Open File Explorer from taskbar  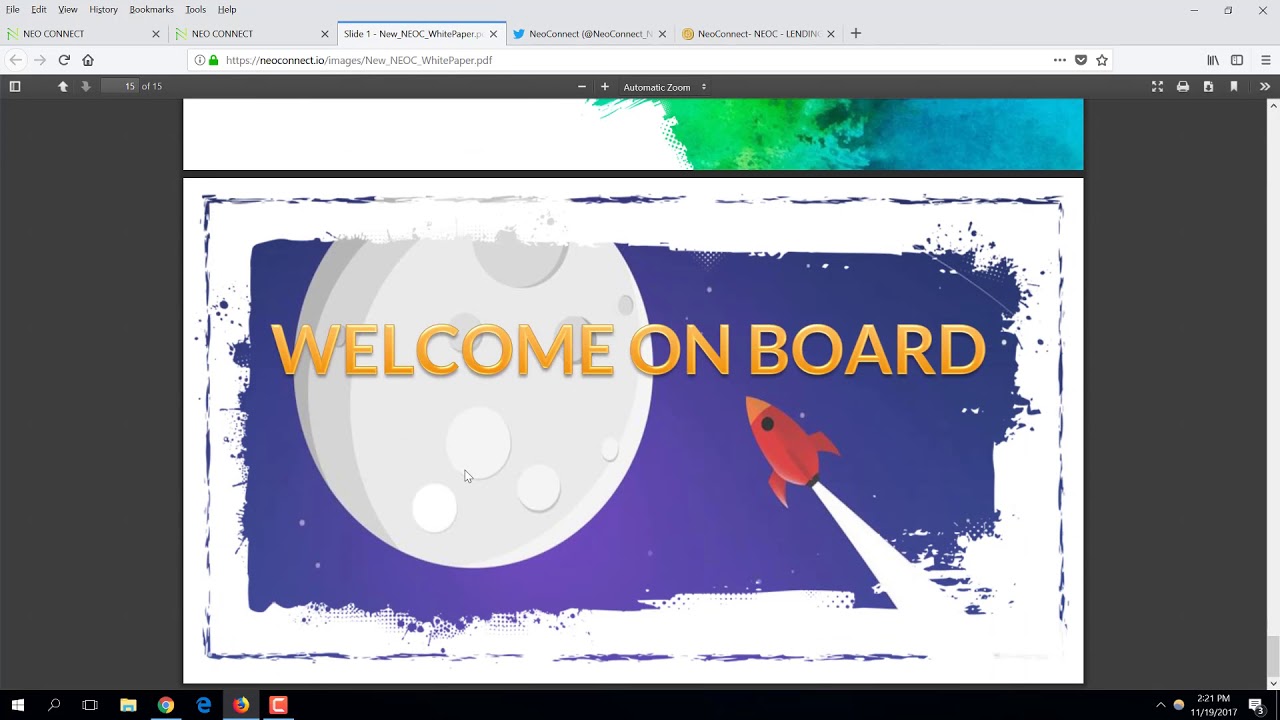tap(128, 705)
